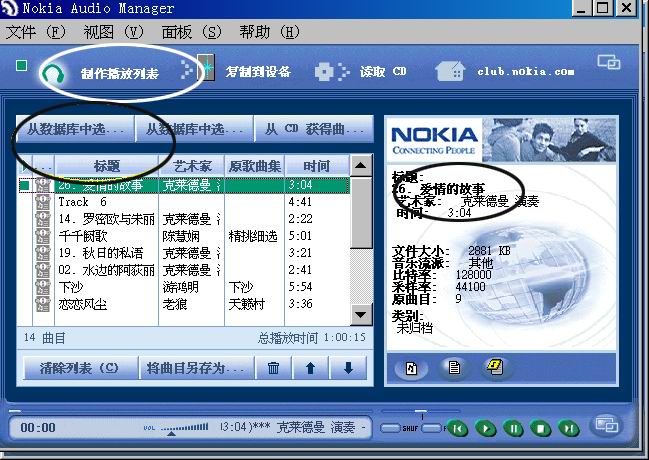
Task: Select the track titled Track 6
Action: click(x=83, y=202)
